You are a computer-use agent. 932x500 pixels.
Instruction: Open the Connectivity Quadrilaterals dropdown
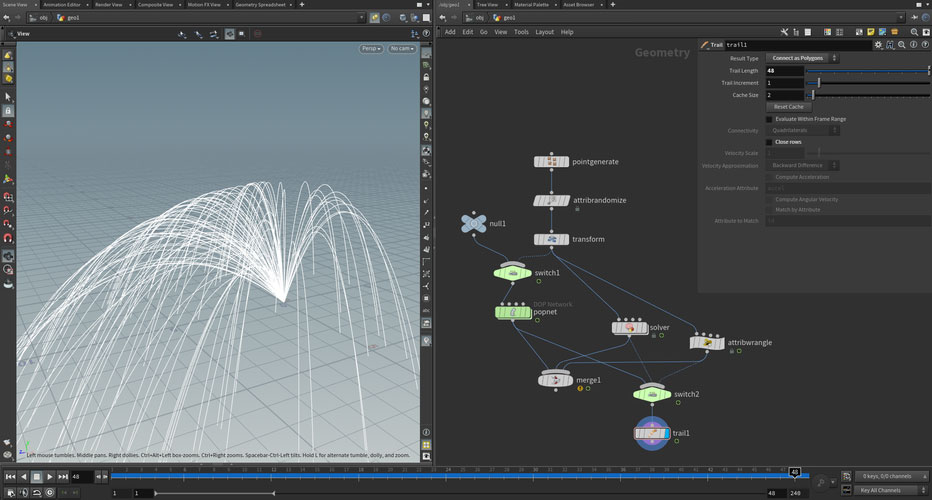(802, 130)
